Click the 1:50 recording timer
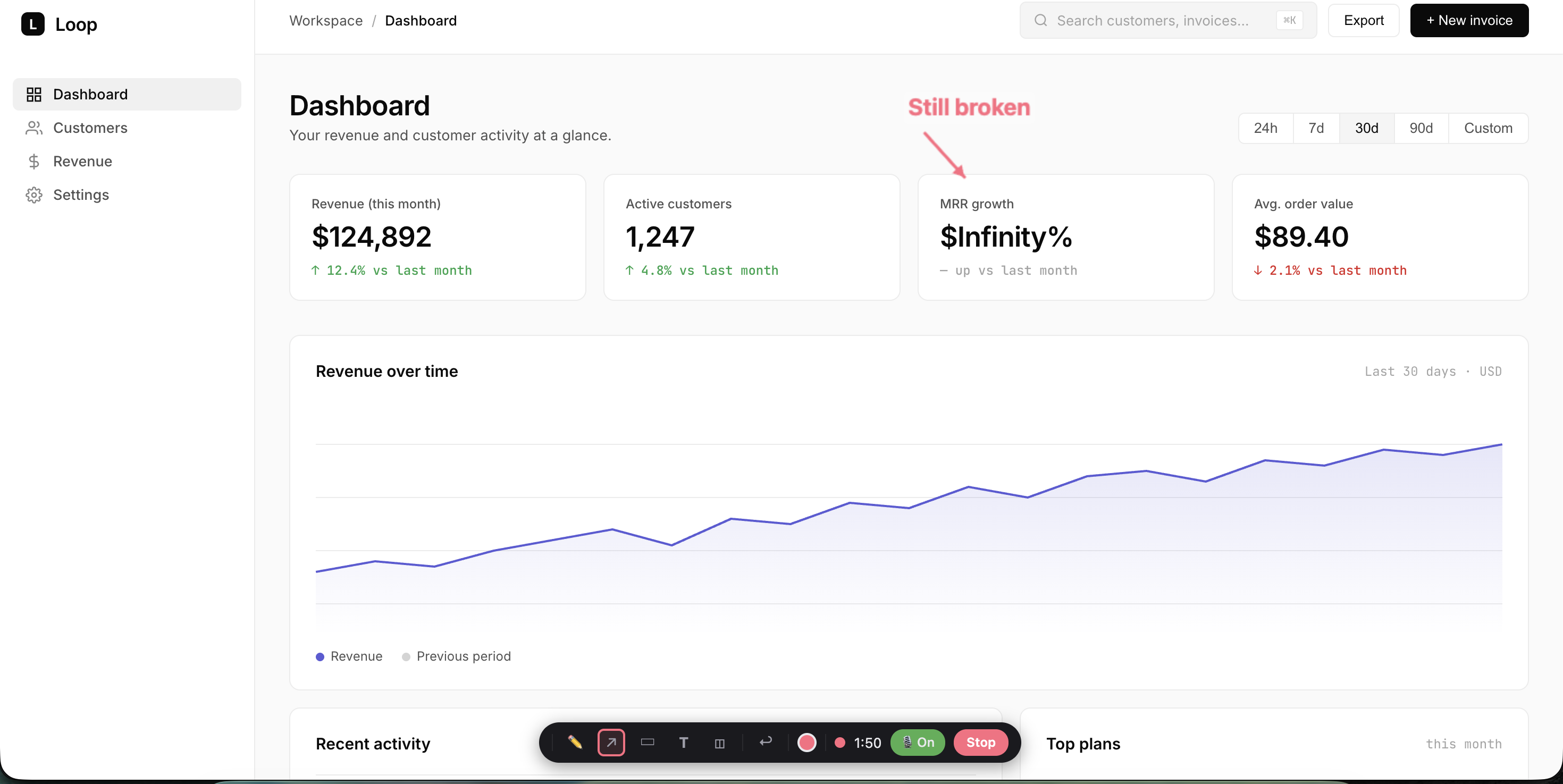This screenshot has width=1563, height=784. (867, 743)
